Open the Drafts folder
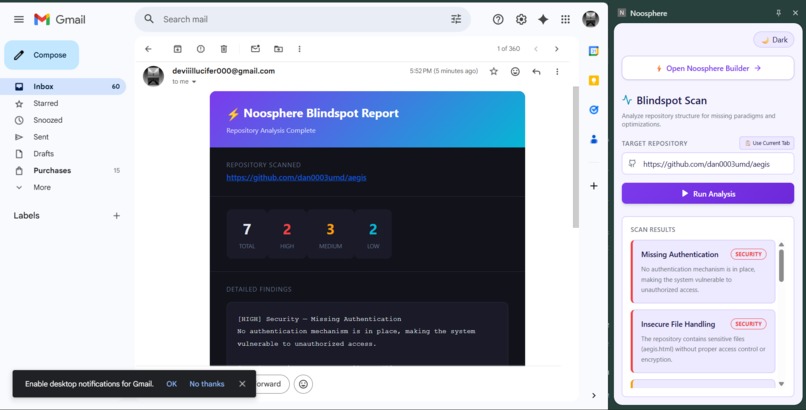 click(x=63, y=154)
